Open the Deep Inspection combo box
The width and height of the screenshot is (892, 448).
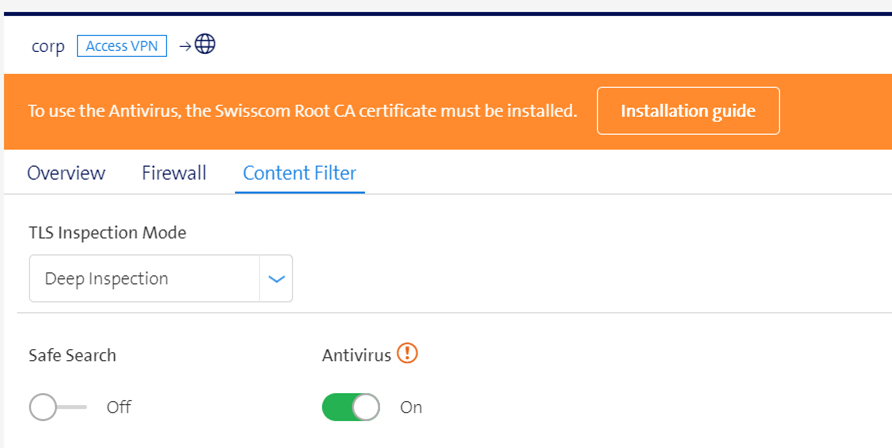(x=161, y=279)
